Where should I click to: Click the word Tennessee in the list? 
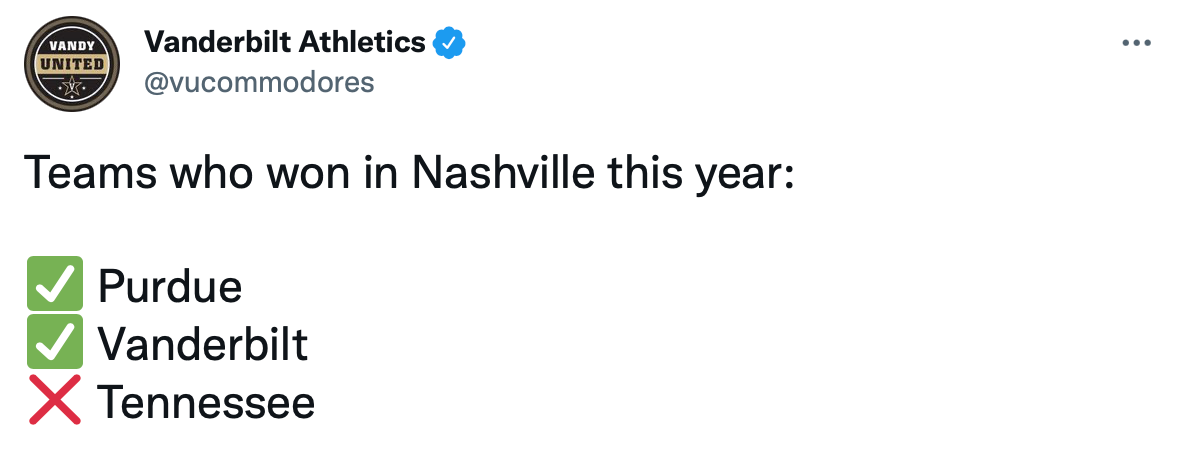coord(206,403)
